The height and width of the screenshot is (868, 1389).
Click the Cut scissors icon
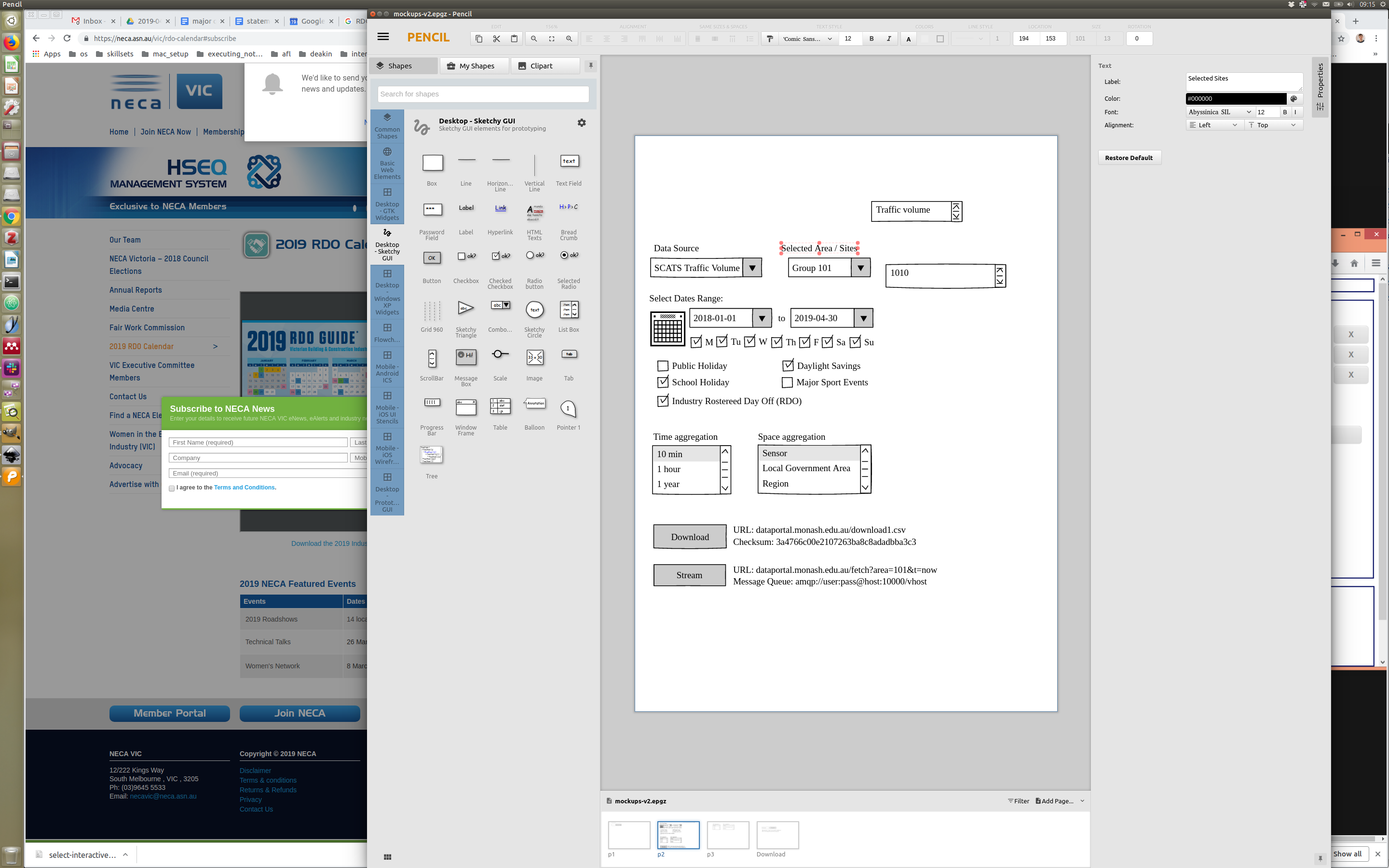pos(496,39)
